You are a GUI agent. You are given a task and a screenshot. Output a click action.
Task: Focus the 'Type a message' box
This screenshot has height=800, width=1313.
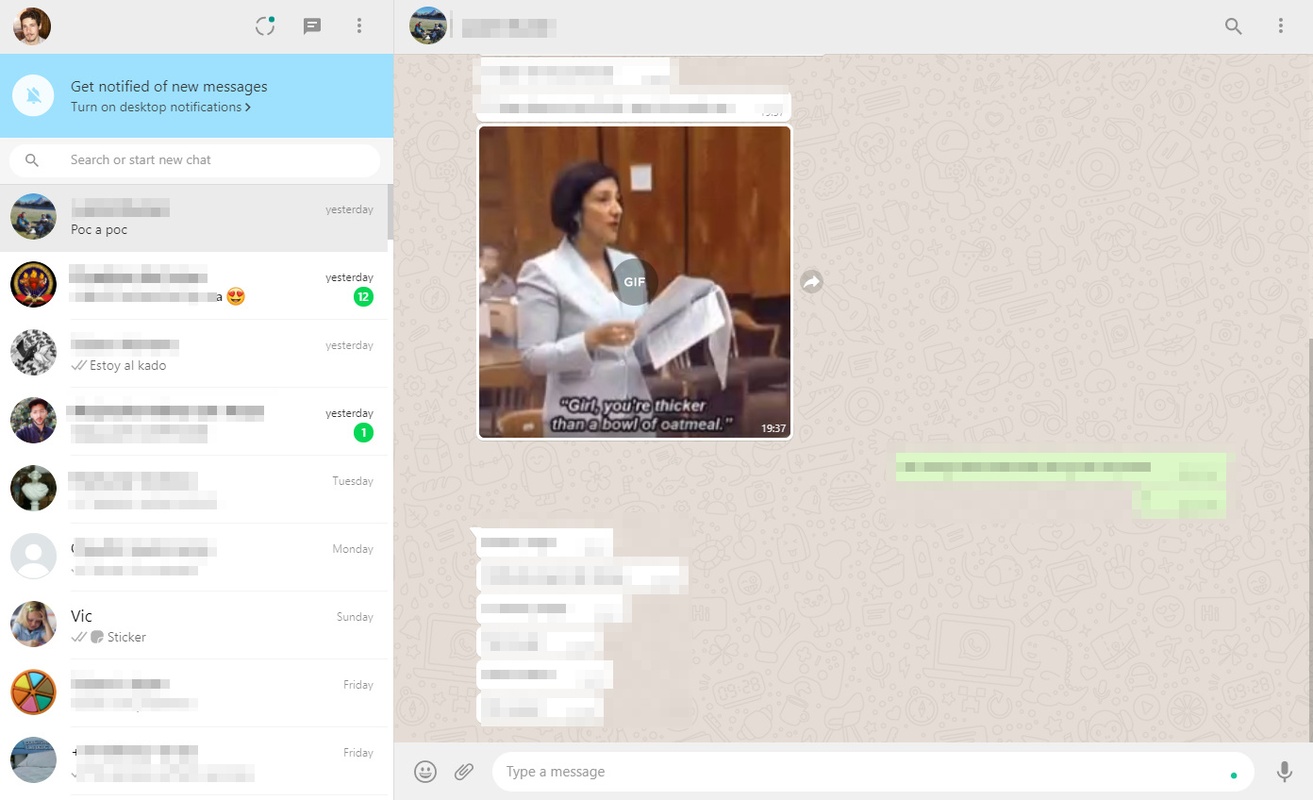coord(873,772)
